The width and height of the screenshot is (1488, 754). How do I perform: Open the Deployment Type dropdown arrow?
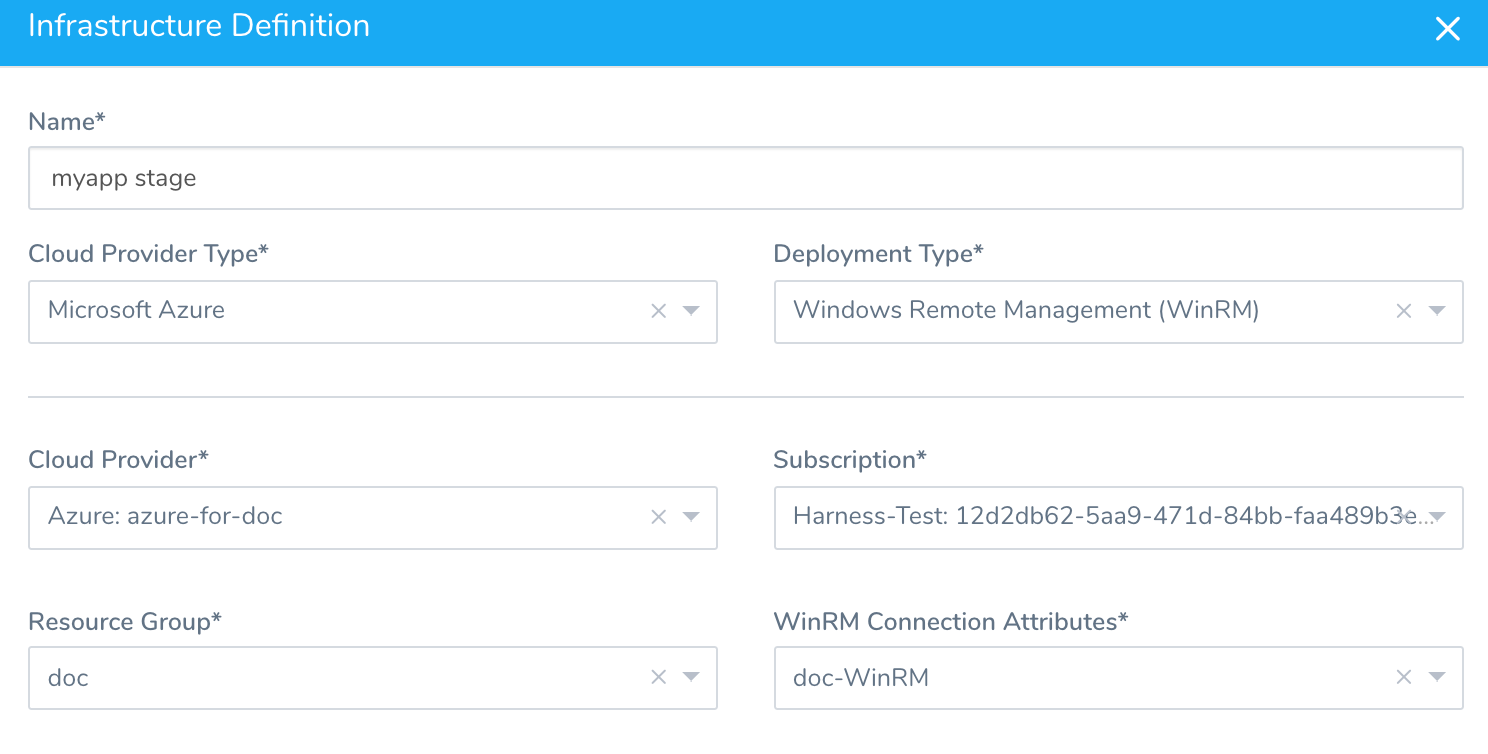click(1437, 311)
